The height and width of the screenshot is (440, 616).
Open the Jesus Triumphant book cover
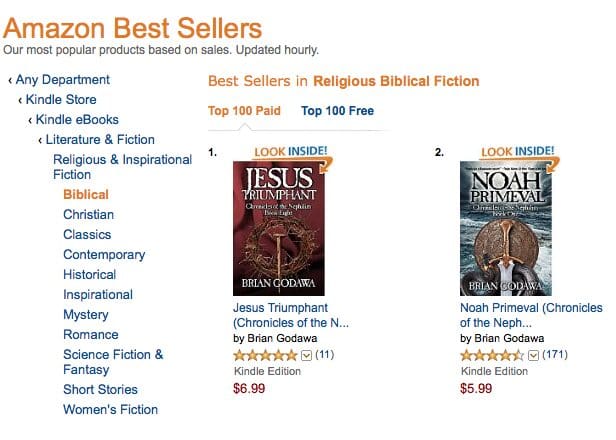(x=280, y=228)
